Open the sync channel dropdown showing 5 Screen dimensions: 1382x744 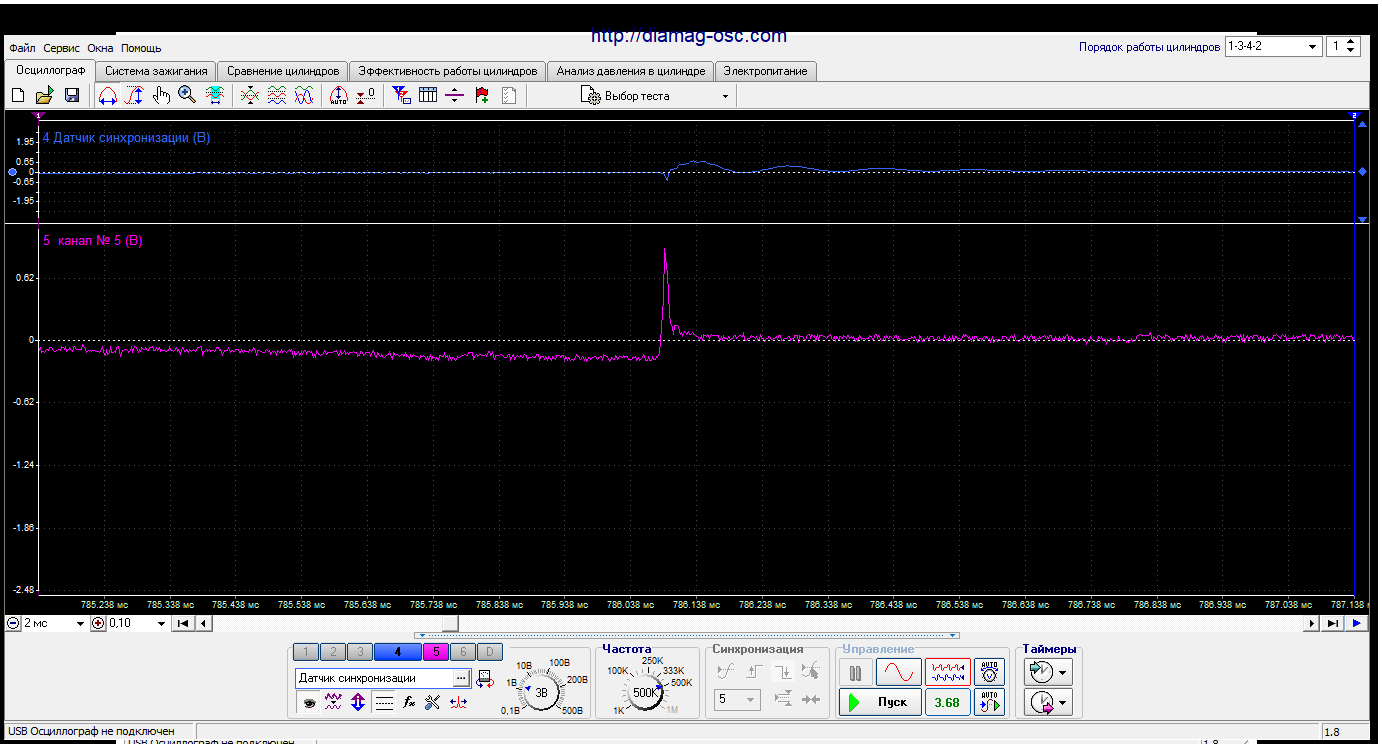coord(737,700)
